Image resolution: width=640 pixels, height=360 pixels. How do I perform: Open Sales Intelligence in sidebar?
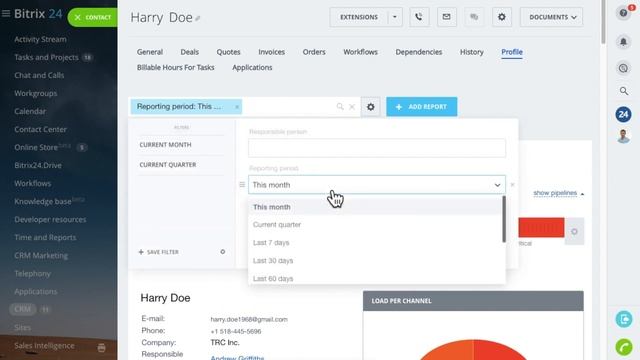click(44, 346)
